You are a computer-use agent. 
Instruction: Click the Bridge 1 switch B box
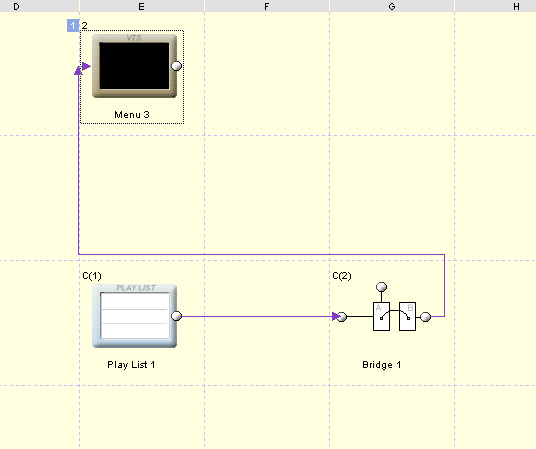[x=407, y=316]
